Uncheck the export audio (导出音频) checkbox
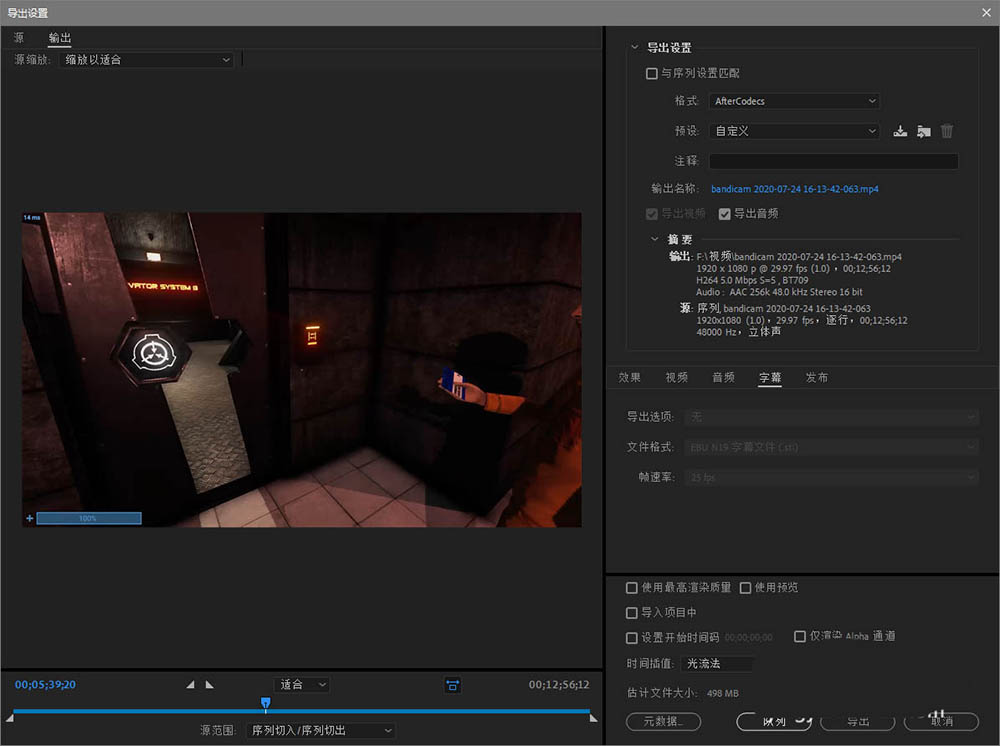Image resolution: width=1000 pixels, height=746 pixels. point(724,214)
